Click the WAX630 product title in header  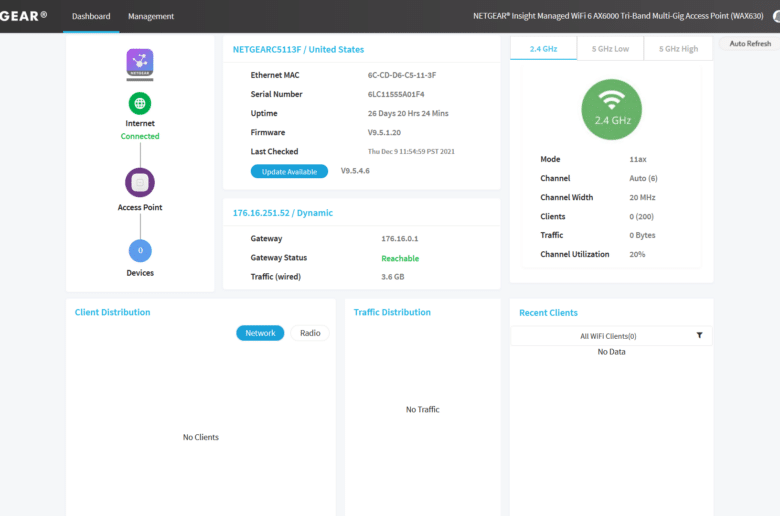pyautogui.click(x=618, y=16)
